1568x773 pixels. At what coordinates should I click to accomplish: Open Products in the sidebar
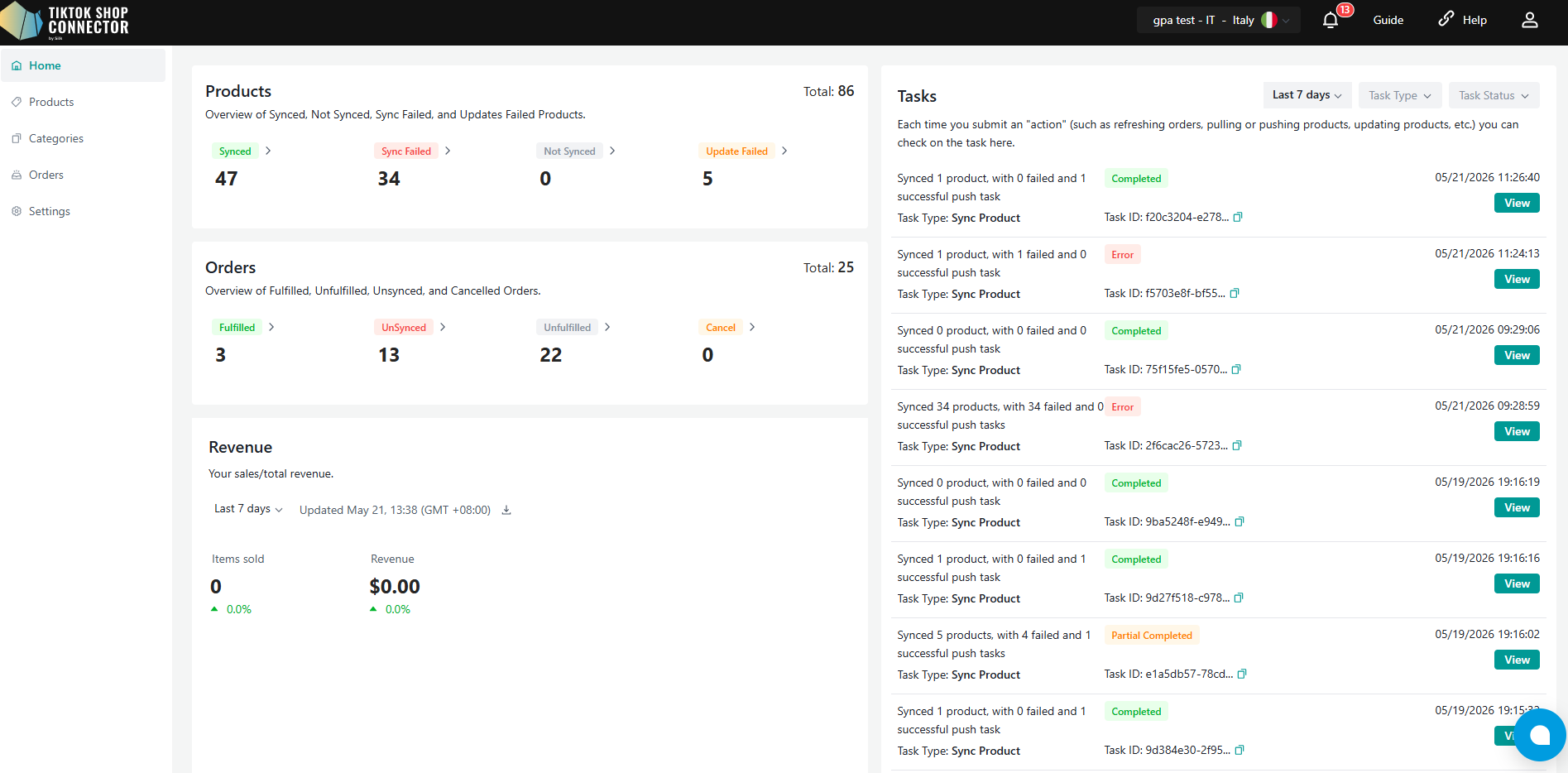(x=83, y=102)
